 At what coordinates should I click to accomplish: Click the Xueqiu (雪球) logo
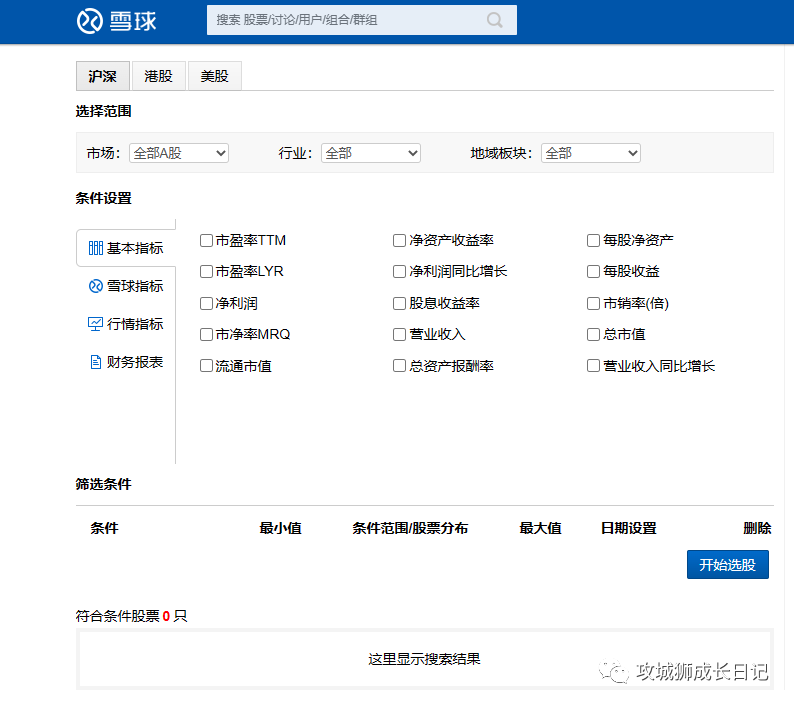116,20
